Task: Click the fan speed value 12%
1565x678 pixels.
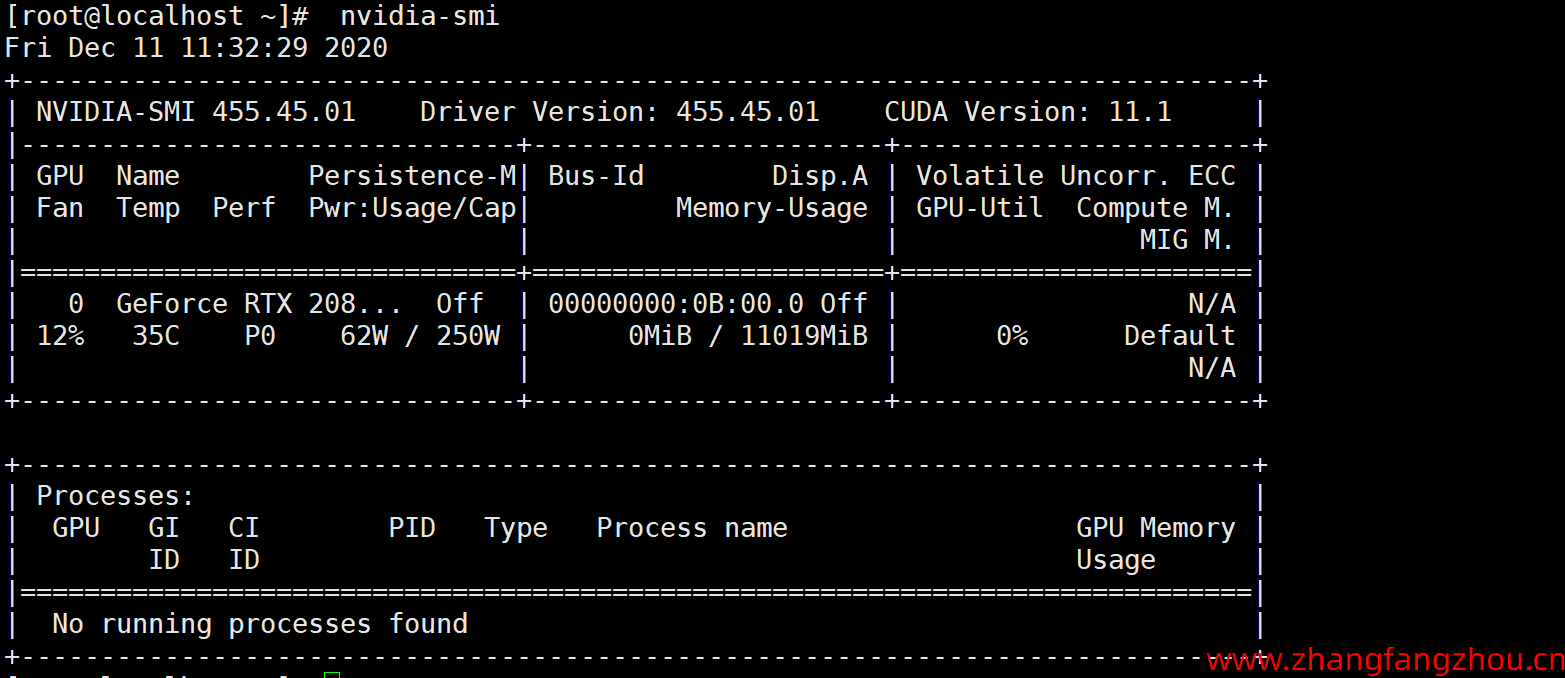Action: click(x=60, y=336)
